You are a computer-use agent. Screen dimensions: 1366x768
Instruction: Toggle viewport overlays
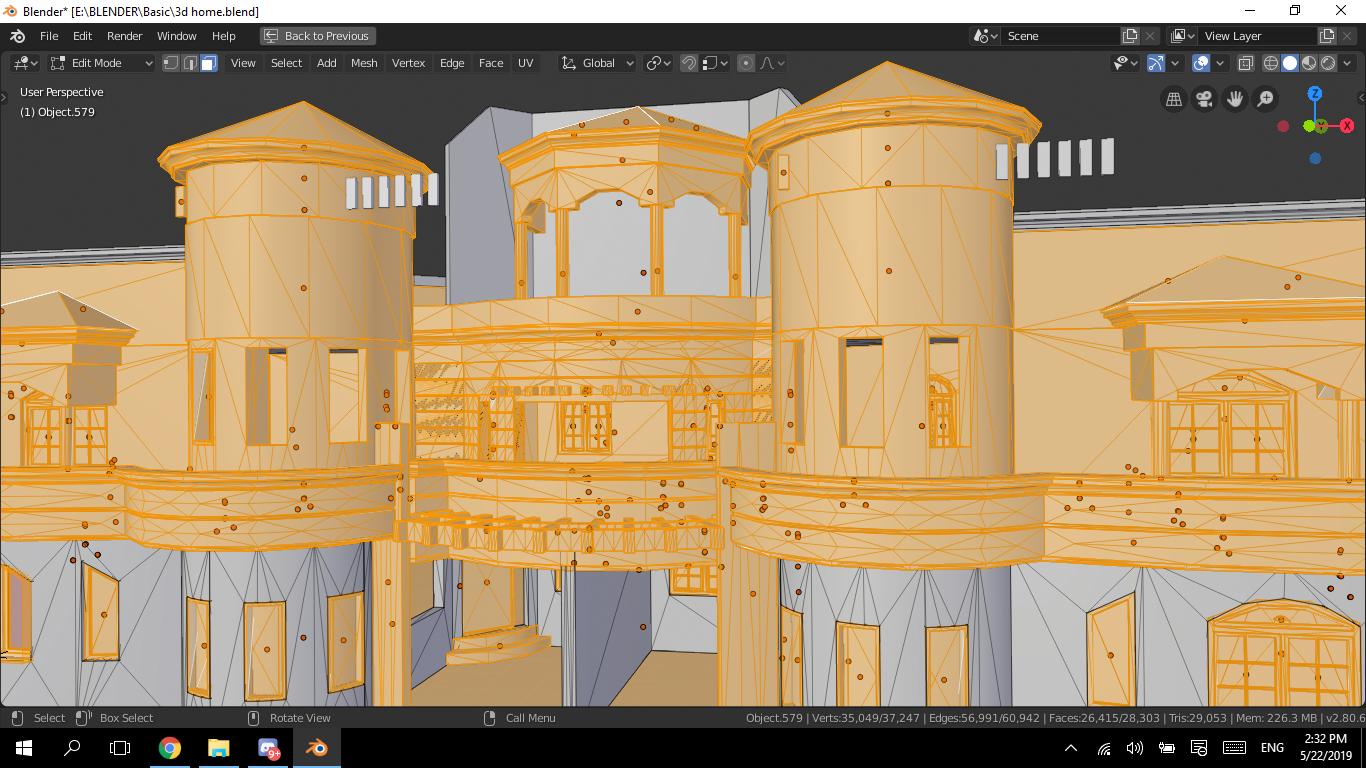(1202, 63)
